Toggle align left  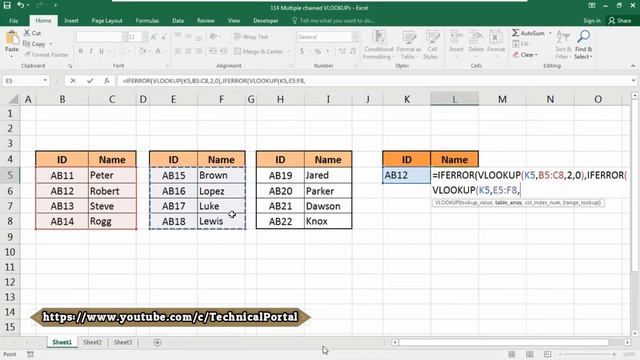tap(178, 51)
